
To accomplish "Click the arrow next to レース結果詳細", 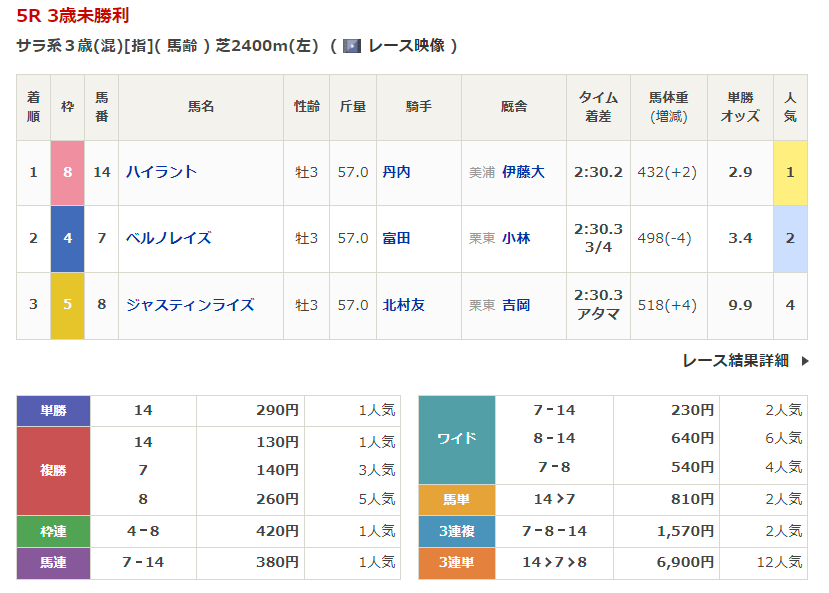I will tap(805, 361).
